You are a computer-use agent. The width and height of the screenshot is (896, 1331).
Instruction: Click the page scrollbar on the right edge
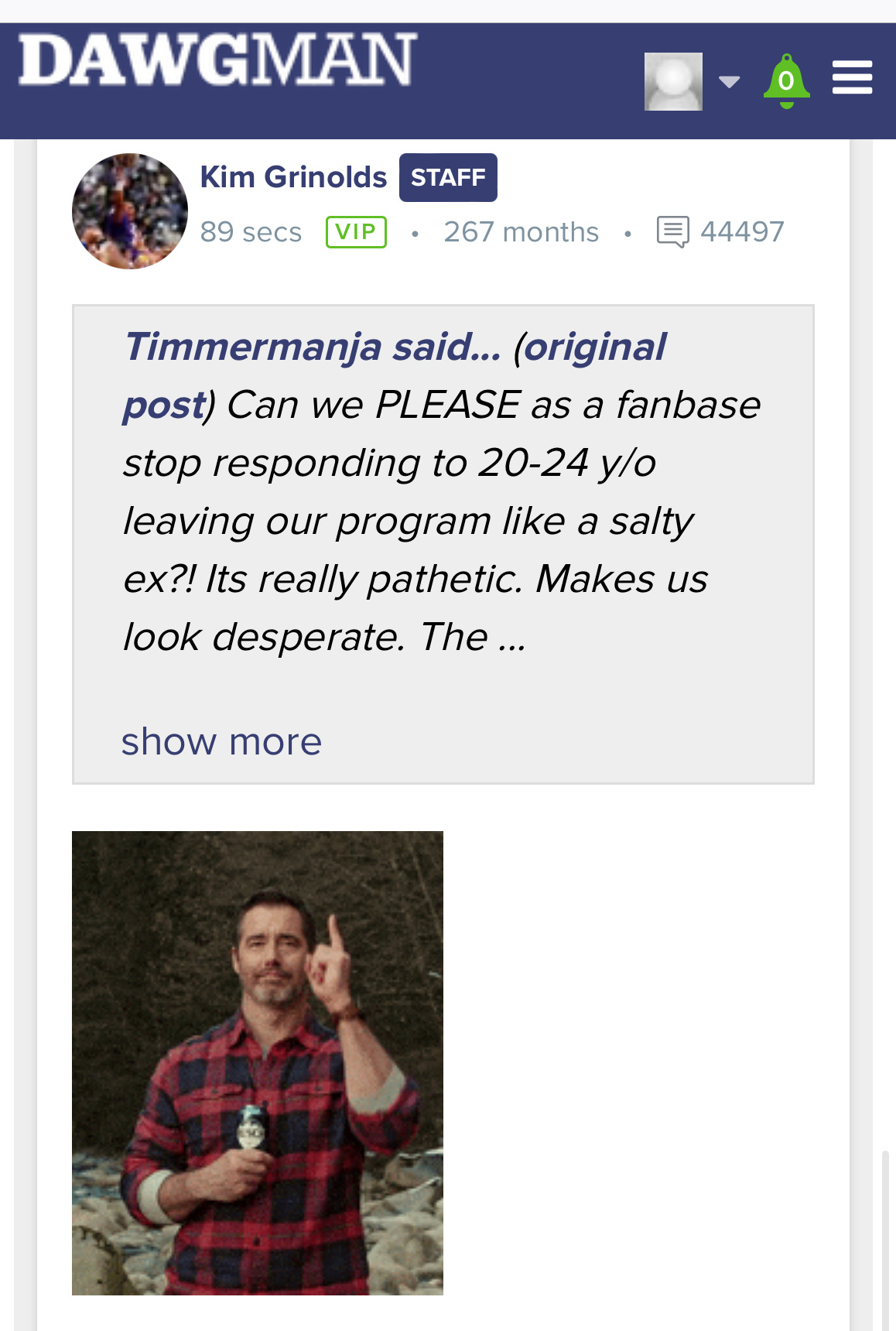click(x=885, y=1238)
